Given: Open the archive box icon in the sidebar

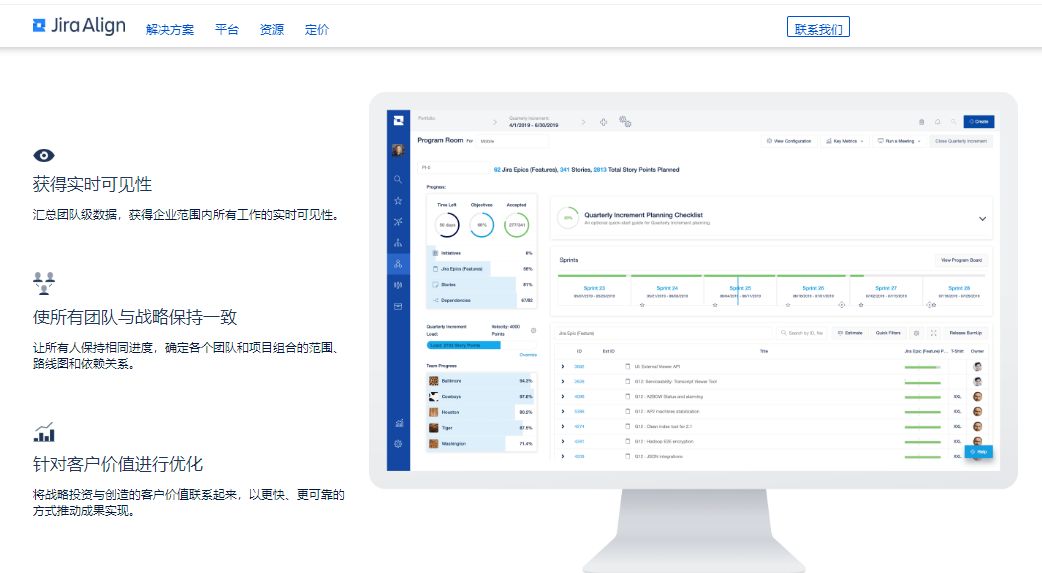Looking at the screenshot, I should click(398, 306).
